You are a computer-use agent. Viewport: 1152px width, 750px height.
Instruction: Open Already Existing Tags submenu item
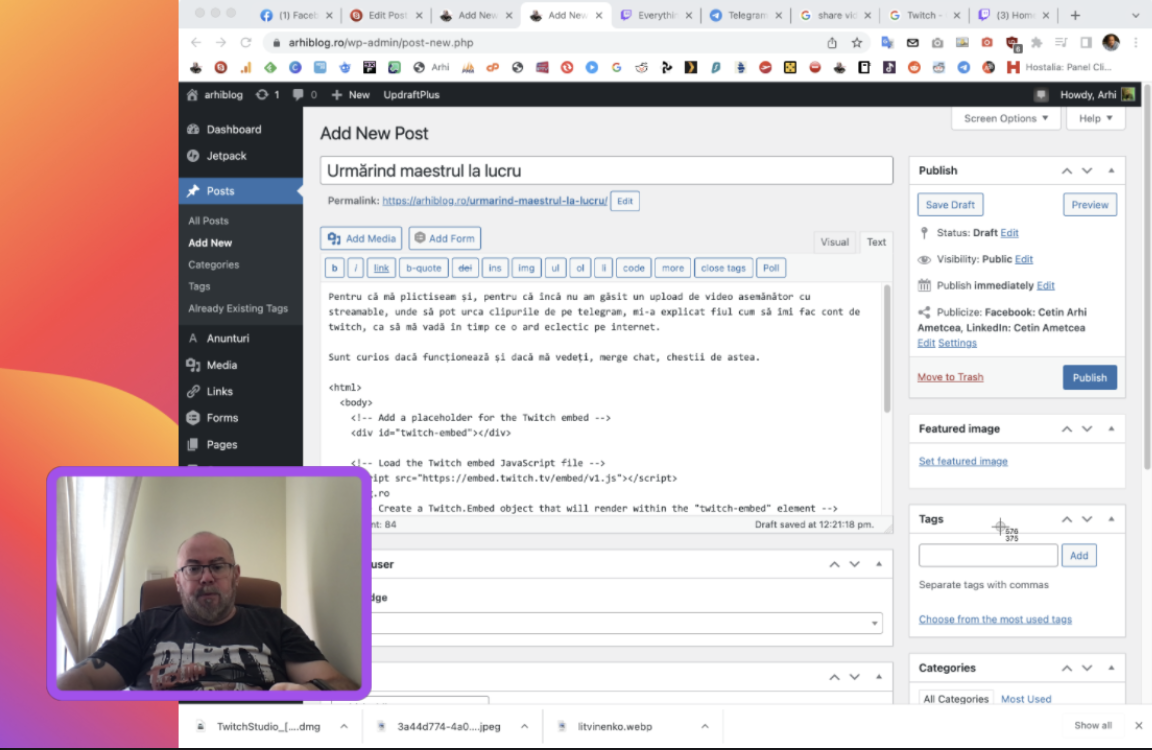tap(238, 309)
